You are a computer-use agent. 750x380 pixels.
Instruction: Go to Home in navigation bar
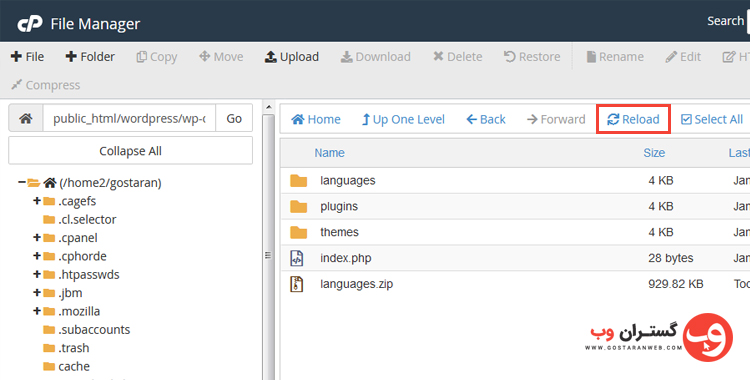point(316,119)
